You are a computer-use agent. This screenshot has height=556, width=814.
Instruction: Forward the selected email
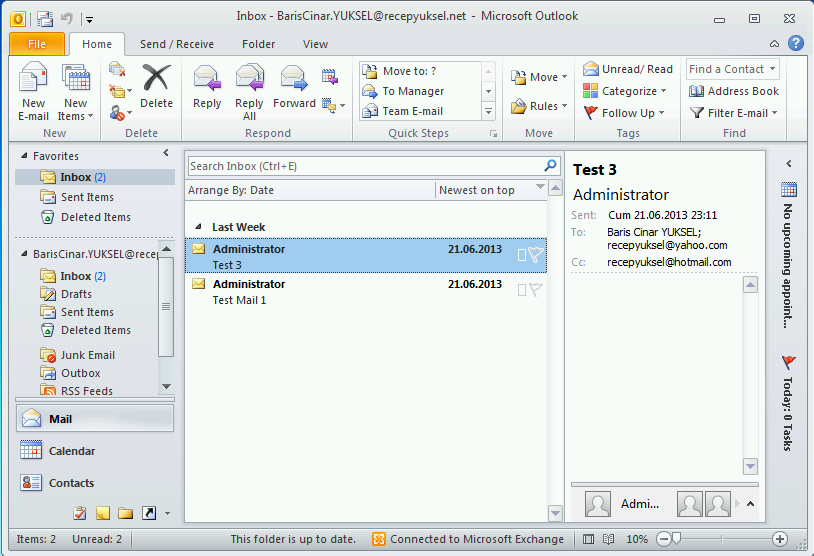coord(294,87)
